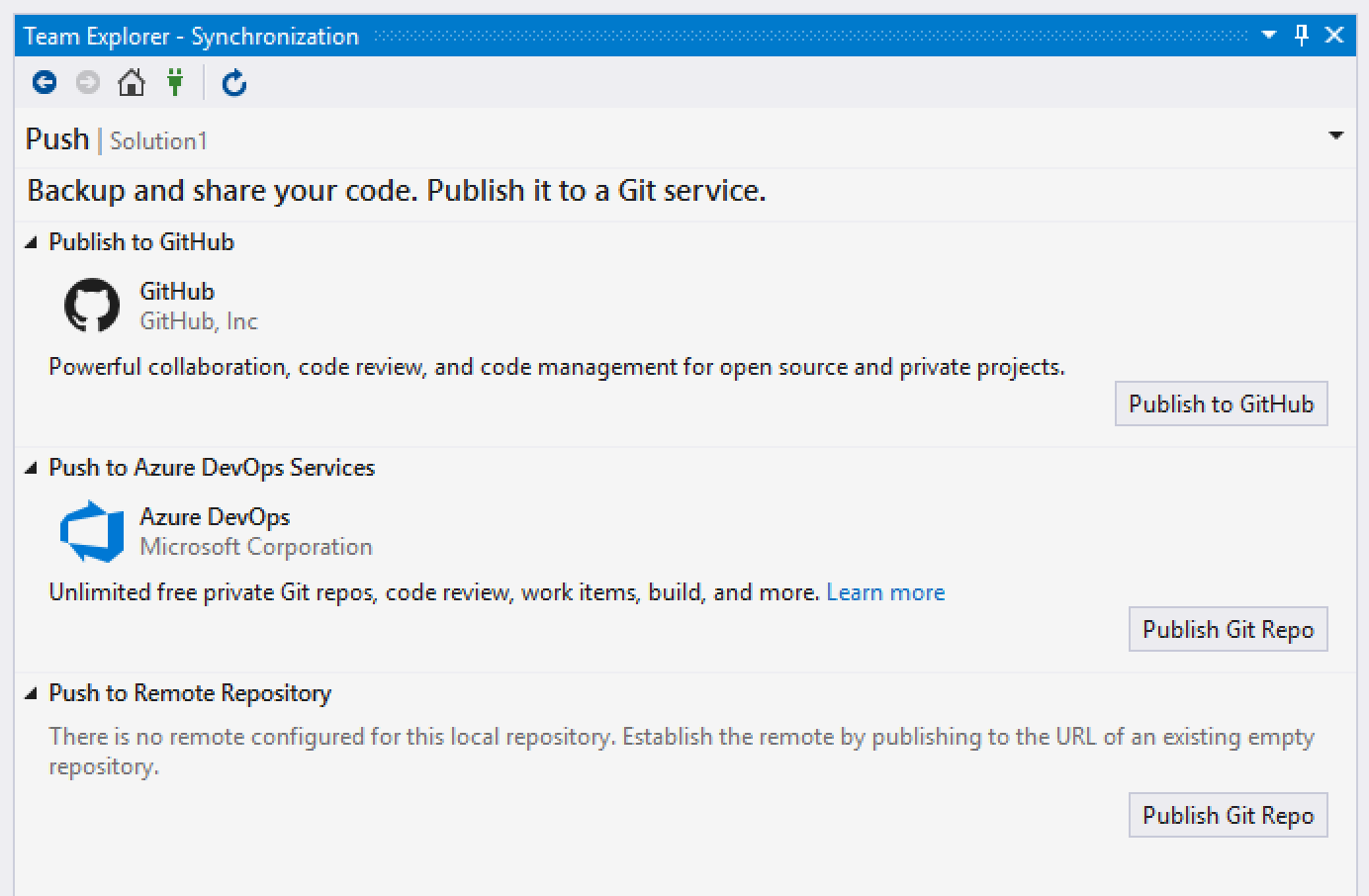Close the Team Explorer panel
Viewport: 1369px width, 896px height.
(x=1334, y=36)
